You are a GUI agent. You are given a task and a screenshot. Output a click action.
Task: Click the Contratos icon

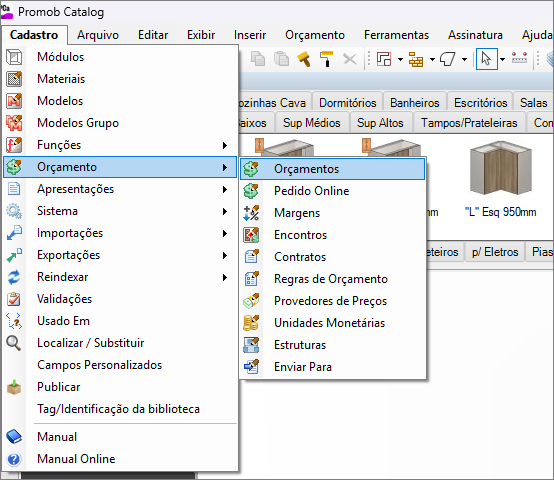point(251,257)
